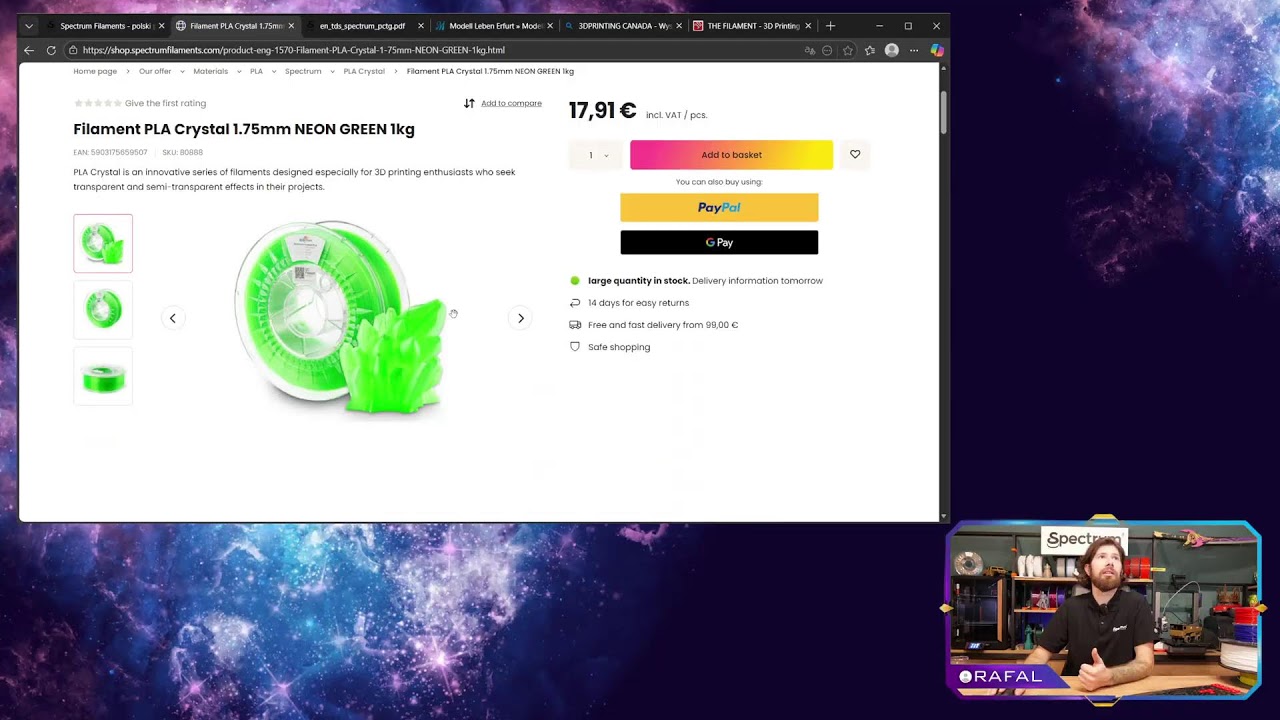Click Give the first rating stars
The height and width of the screenshot is (720, 1280).
[x=98, y=103]
